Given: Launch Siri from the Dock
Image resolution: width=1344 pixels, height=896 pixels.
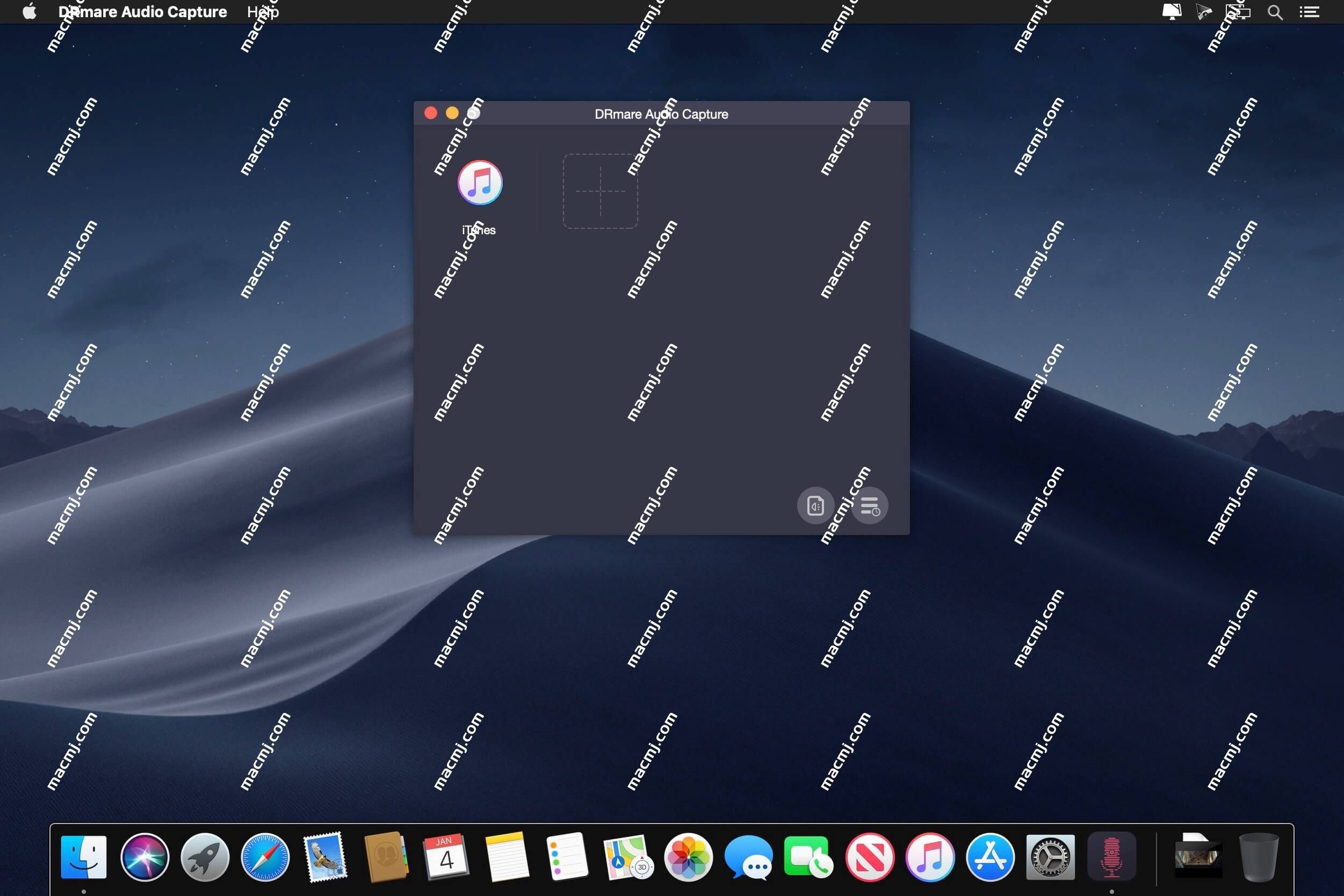Looking at the screenshot, I should coord(144,857).
